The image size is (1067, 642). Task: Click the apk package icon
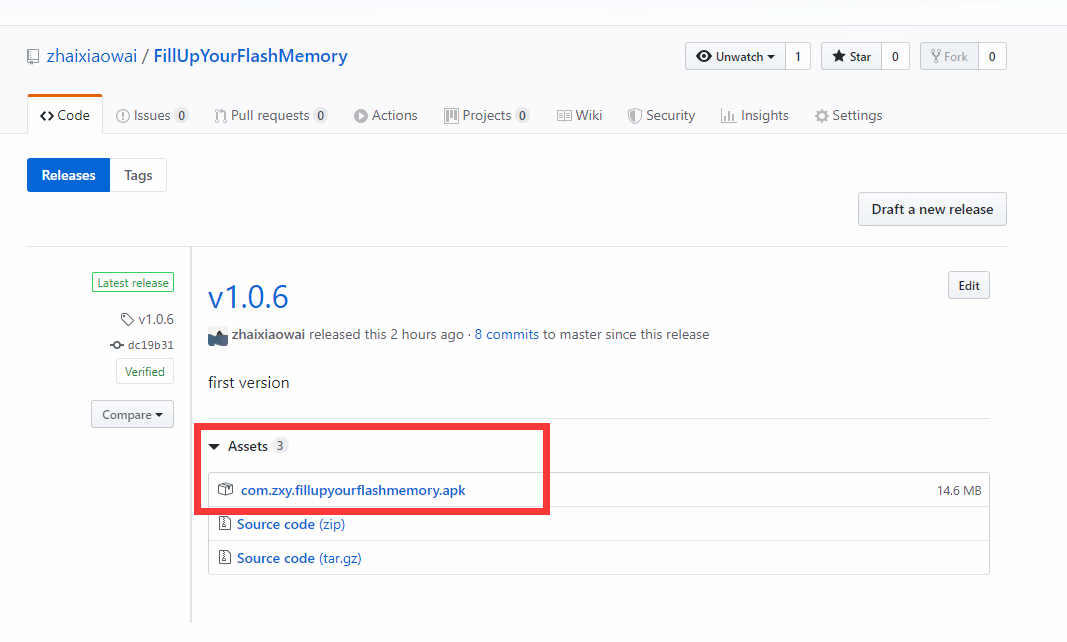(x=225, y=489)
